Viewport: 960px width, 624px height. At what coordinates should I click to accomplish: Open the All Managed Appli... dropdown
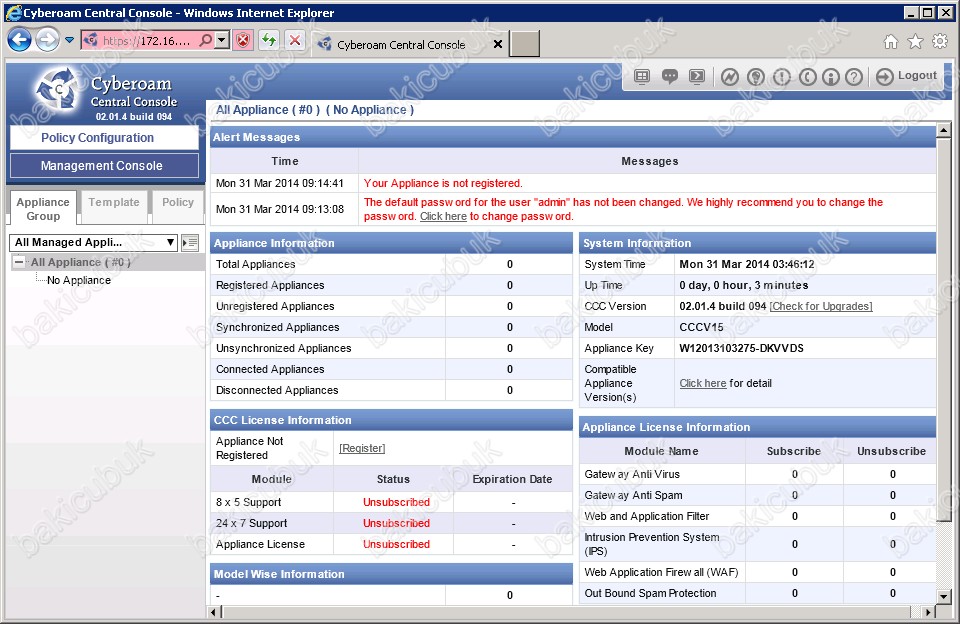93,242
